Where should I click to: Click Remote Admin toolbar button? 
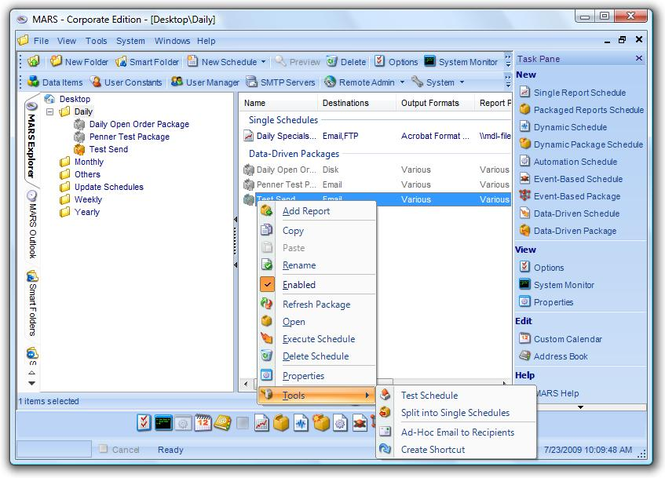pos(360,82)
